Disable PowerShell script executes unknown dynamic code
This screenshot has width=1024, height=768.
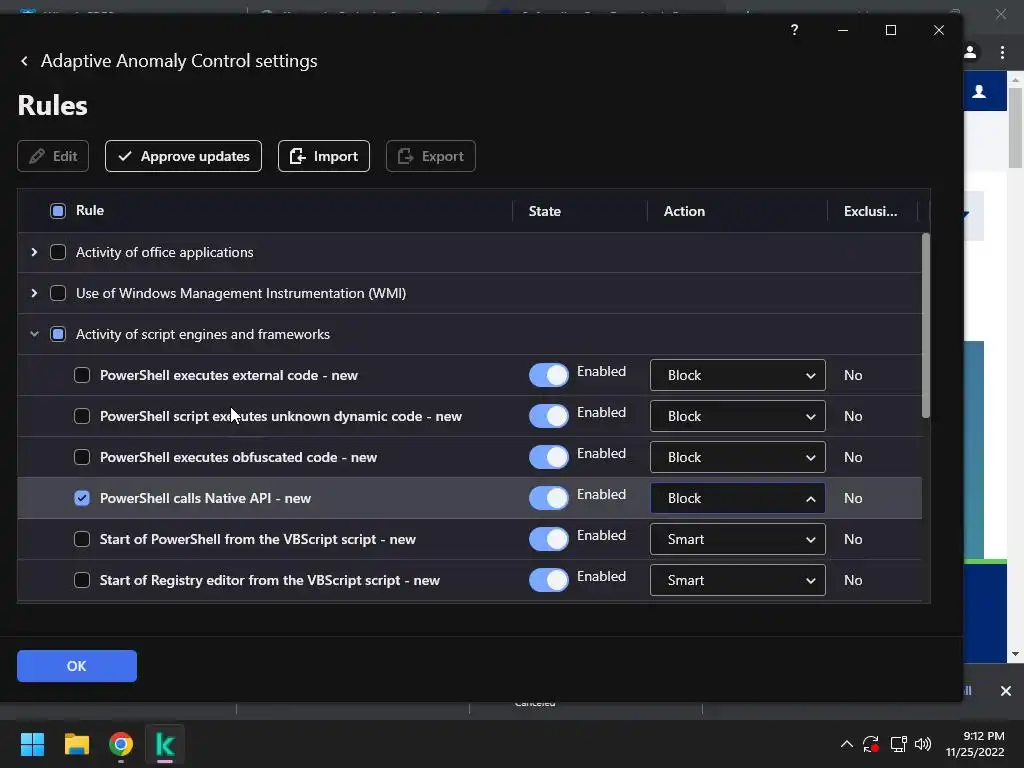pos(549,416)
